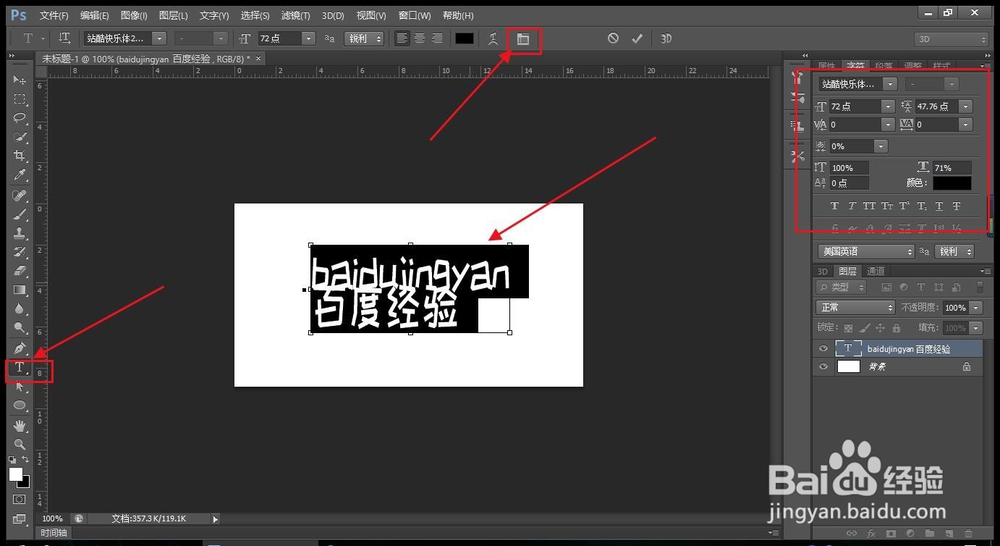
Task: Open the 文件(F) menu
Action: point(54,15)
